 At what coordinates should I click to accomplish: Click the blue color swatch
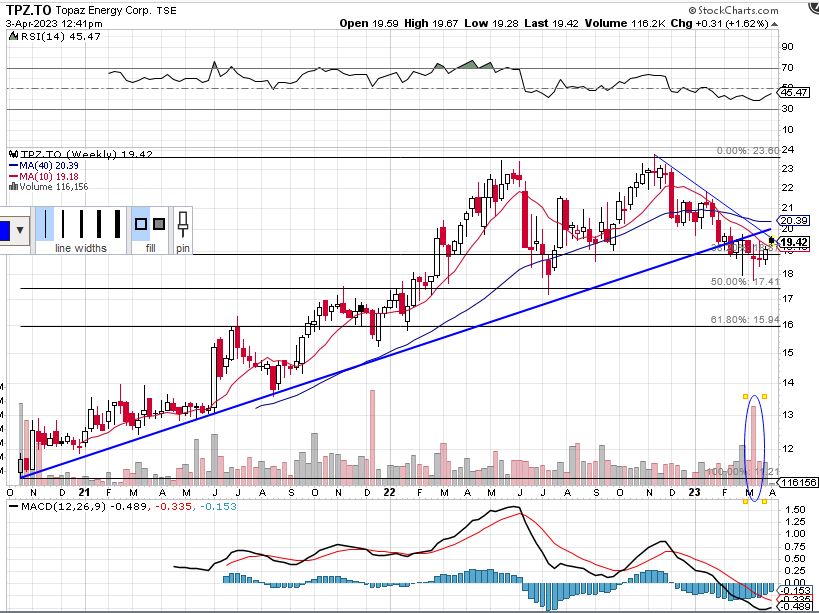pyautogui.click(x=4, y=231)
